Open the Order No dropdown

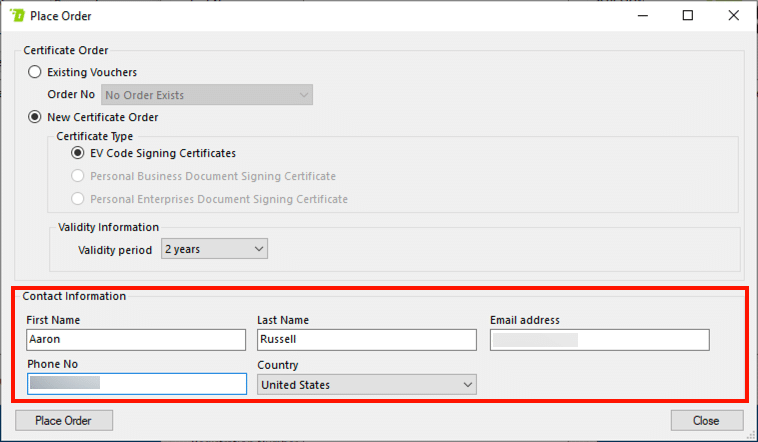pyautogui.click(x=207, y=95)
